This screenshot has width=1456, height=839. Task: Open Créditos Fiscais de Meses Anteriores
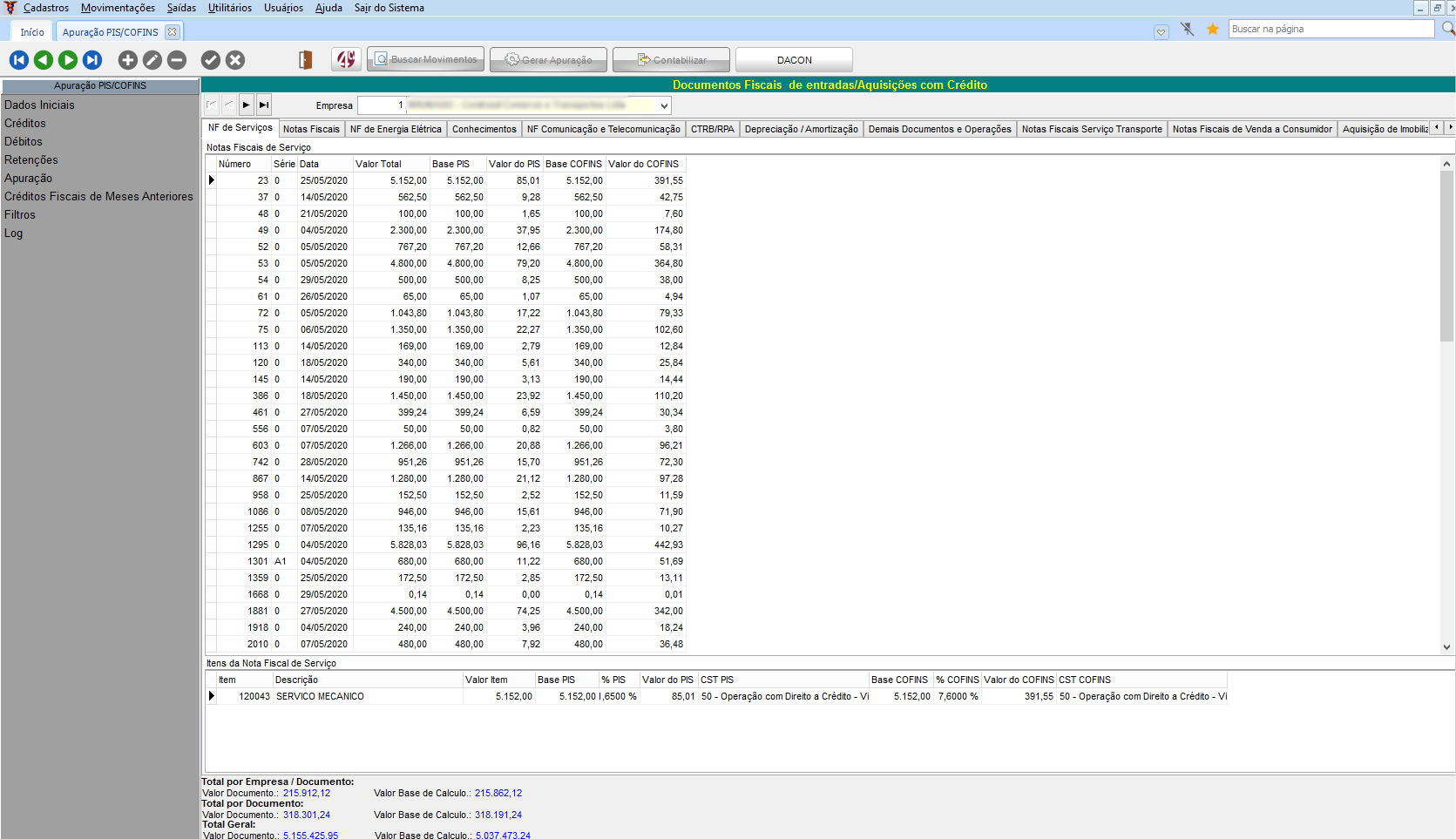(98, 196)
